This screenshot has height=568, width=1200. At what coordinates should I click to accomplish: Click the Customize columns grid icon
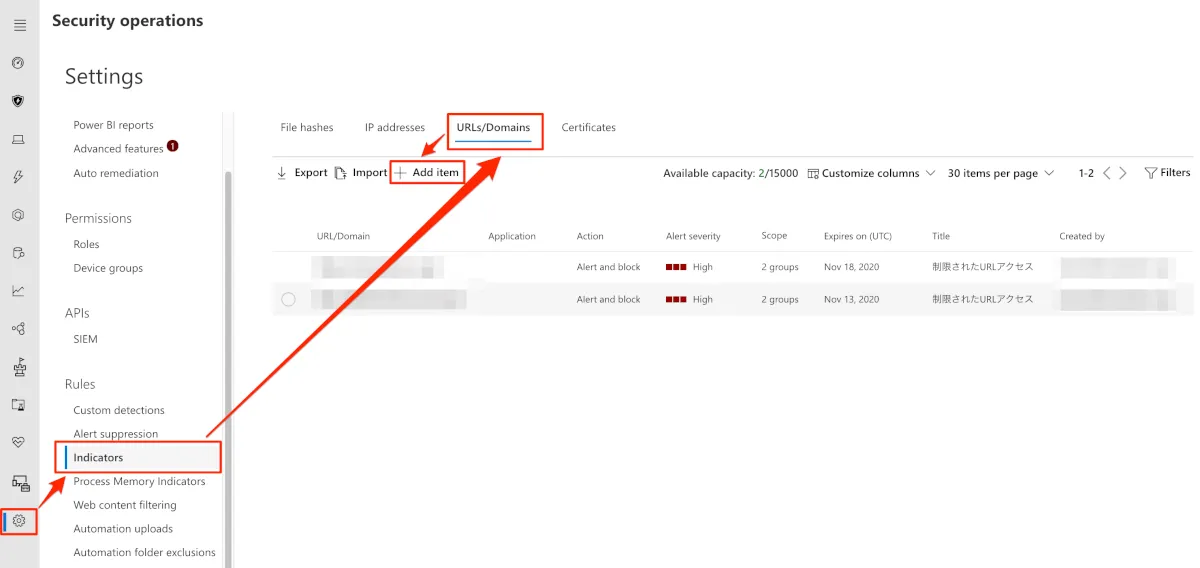point(813,173)
